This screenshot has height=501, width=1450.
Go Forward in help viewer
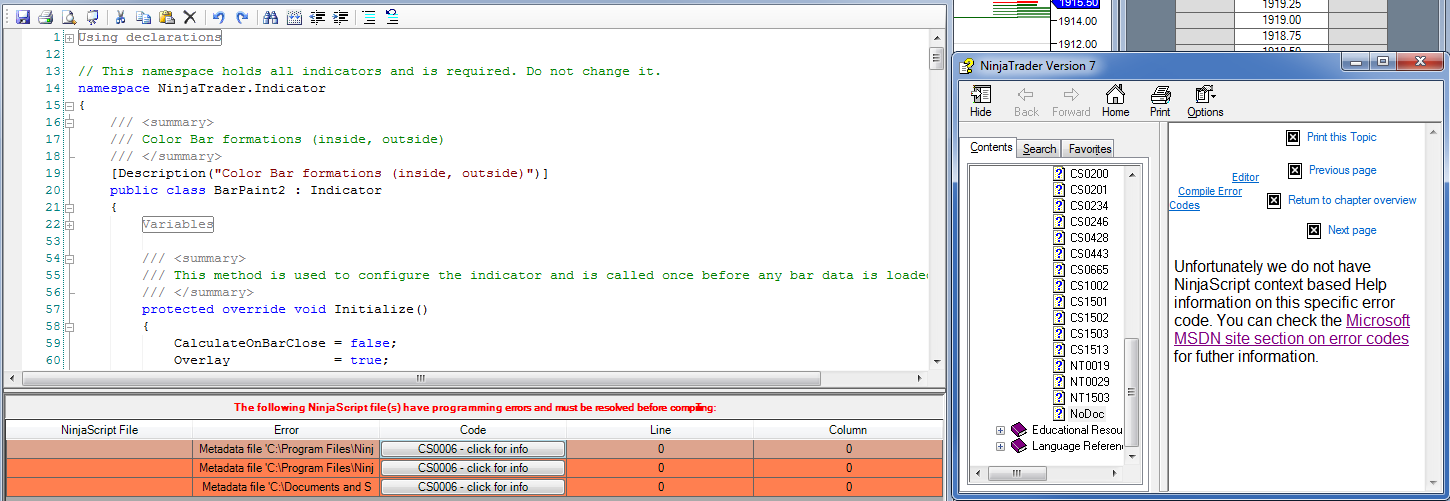pyautogui.click(x=1071, y=102)
